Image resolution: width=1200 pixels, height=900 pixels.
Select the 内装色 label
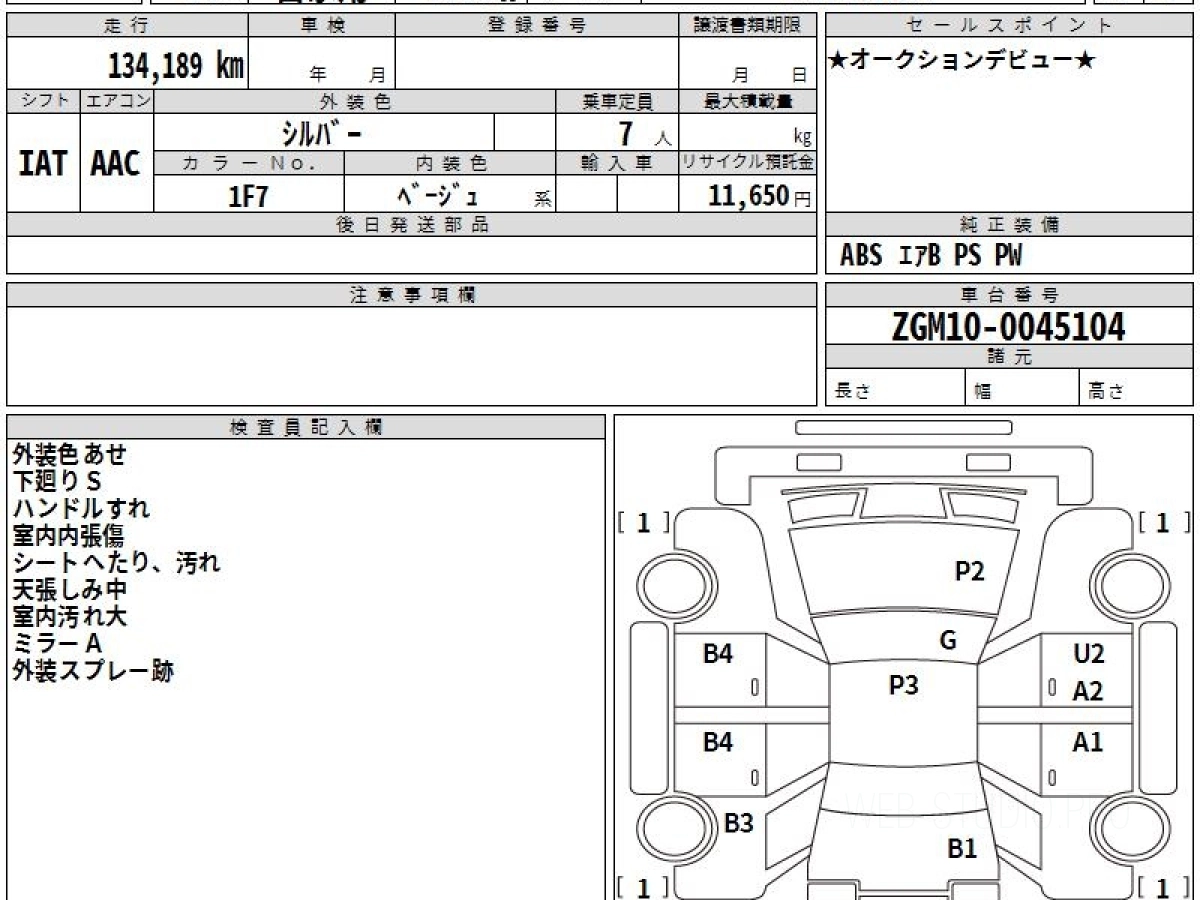tap(450, 164)
